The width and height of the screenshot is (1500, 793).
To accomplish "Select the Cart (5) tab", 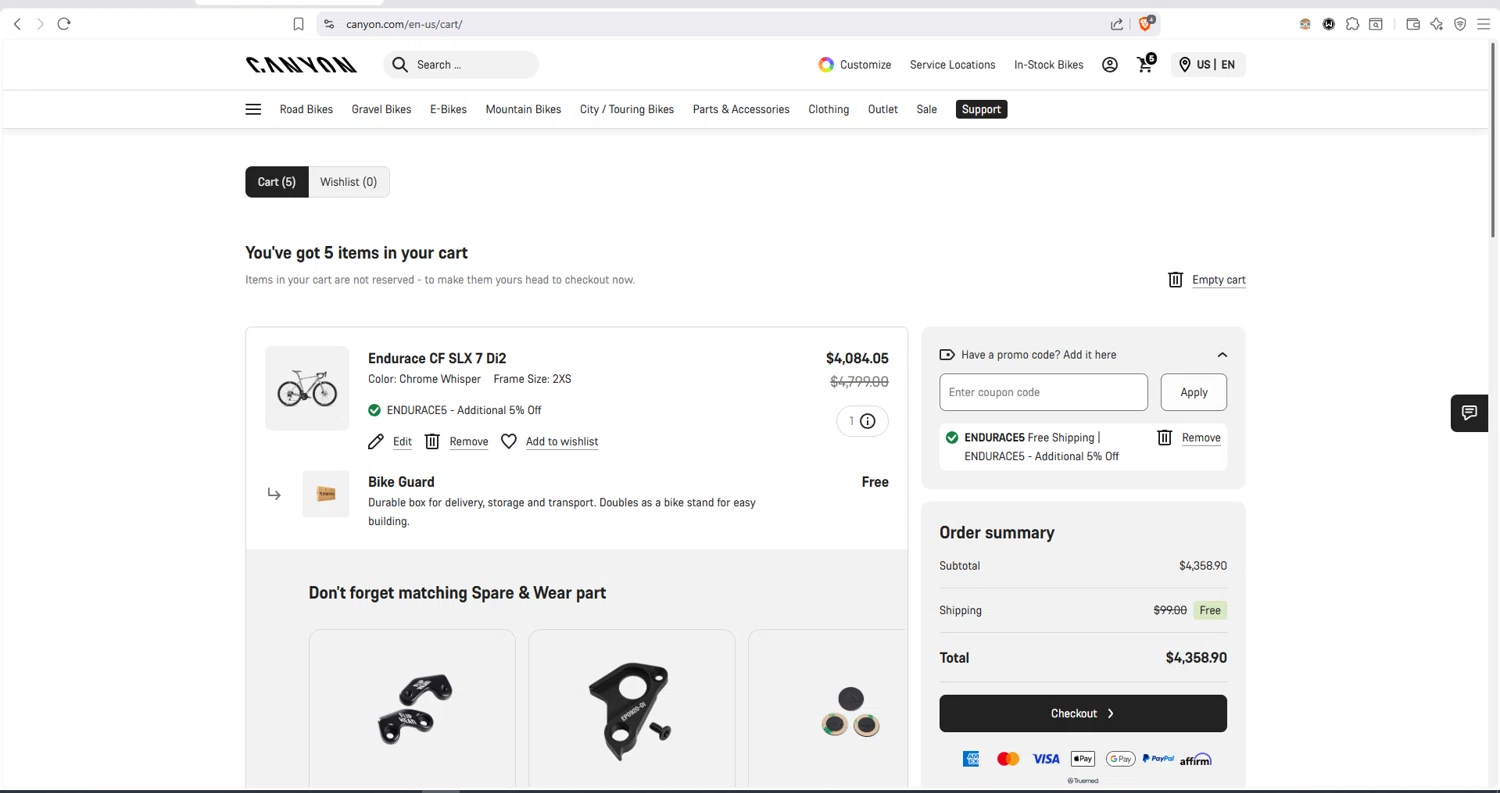I will pos(277,182).
